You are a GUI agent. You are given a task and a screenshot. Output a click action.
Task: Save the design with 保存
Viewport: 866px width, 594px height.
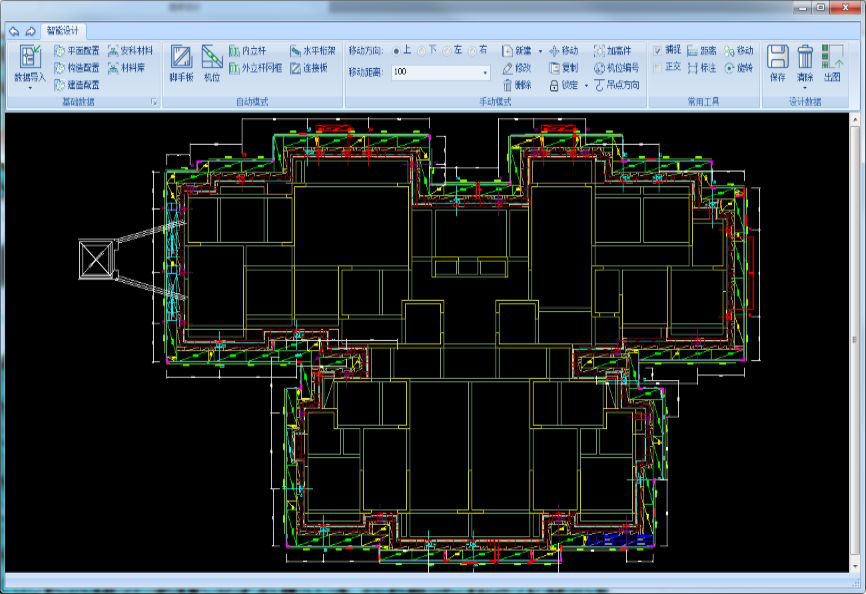coord(778,63)
